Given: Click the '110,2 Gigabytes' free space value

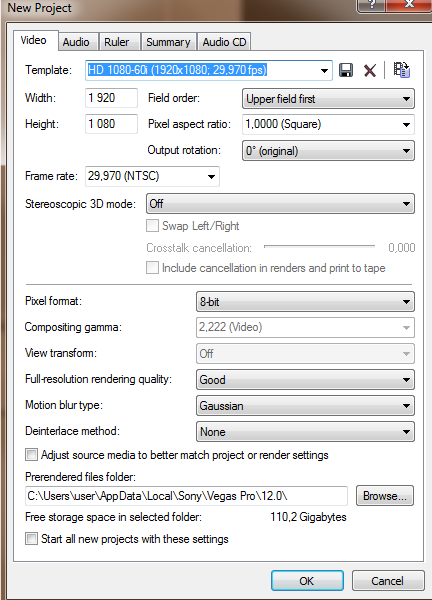Looking at the screenshot, I should (x=308, y=517).
